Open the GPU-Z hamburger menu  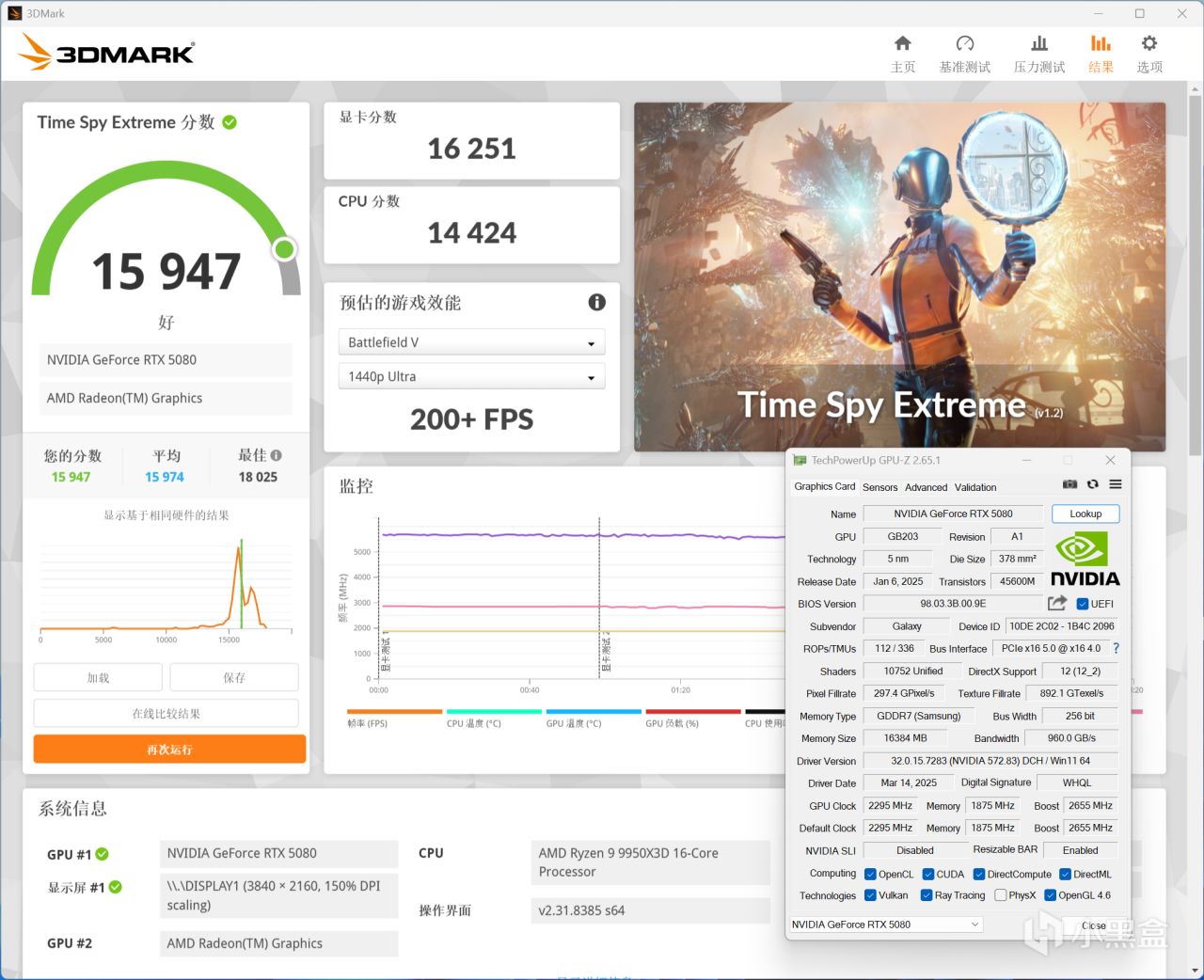(1116, 484)
